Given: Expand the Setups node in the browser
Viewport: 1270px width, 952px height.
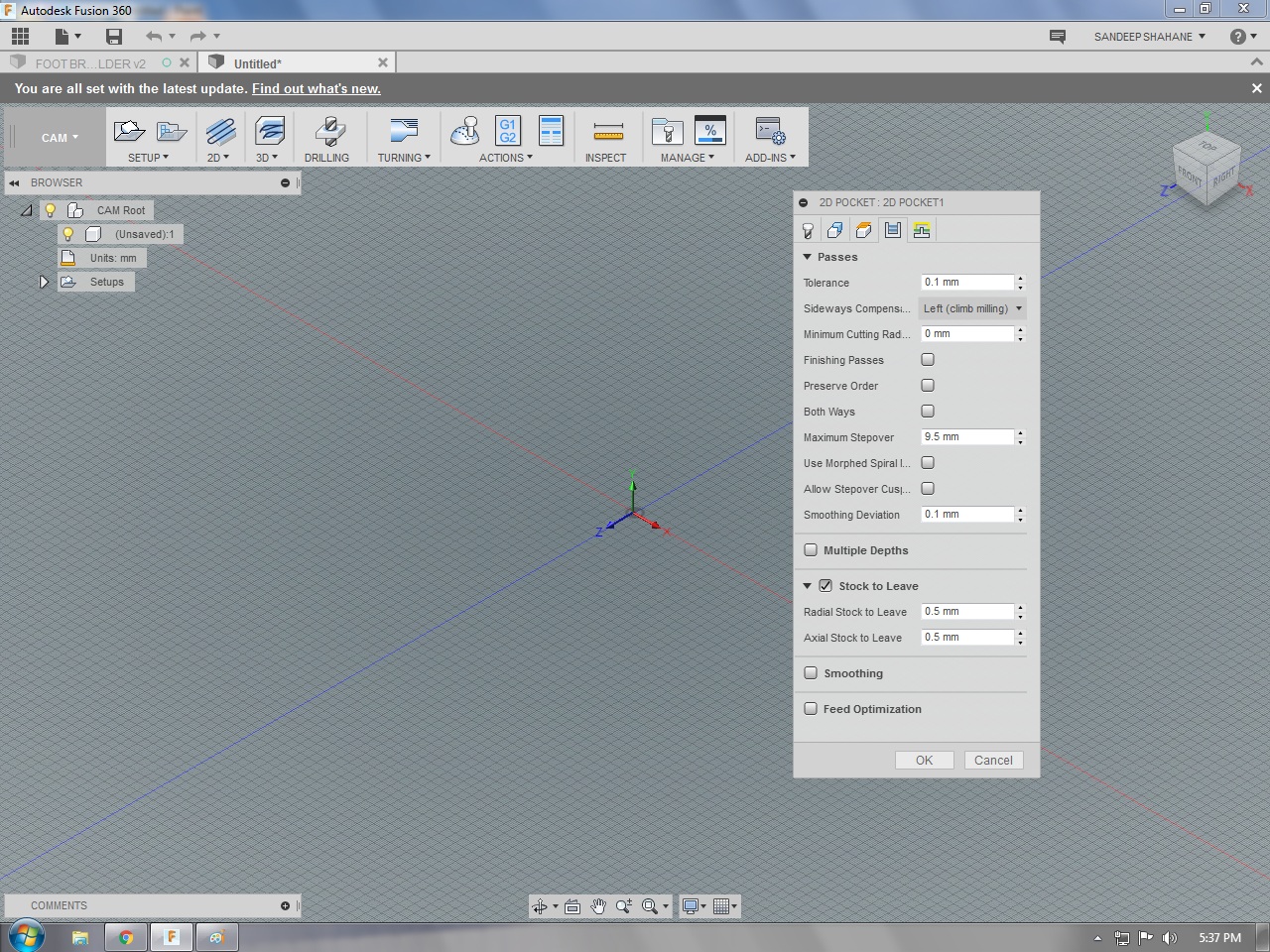Looking at the screenshot, I should pyautogui.click(x=44, y=281).
